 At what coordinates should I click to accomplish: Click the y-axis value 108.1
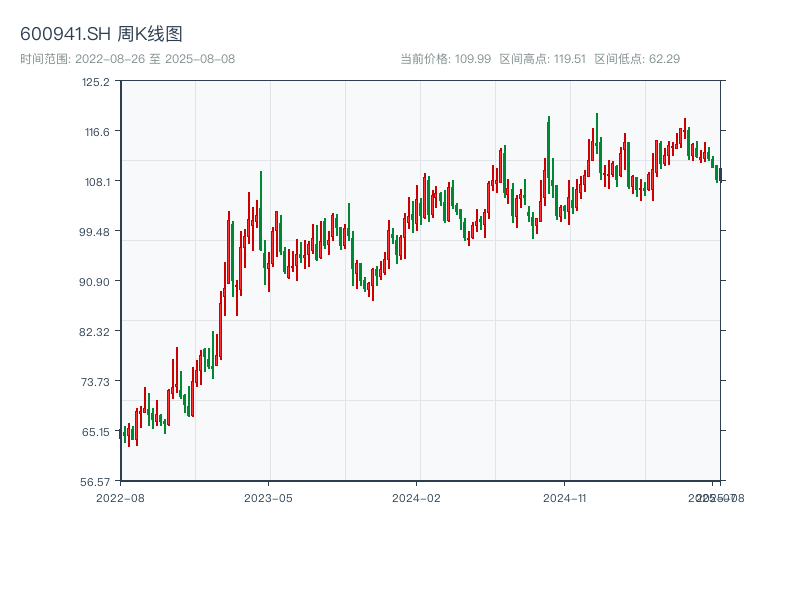(97, 182)
